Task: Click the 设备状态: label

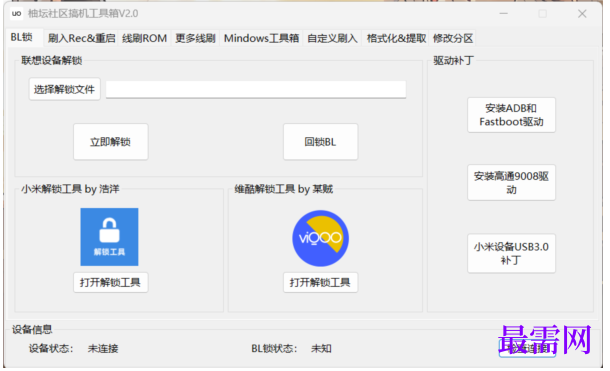Action: 51,348
